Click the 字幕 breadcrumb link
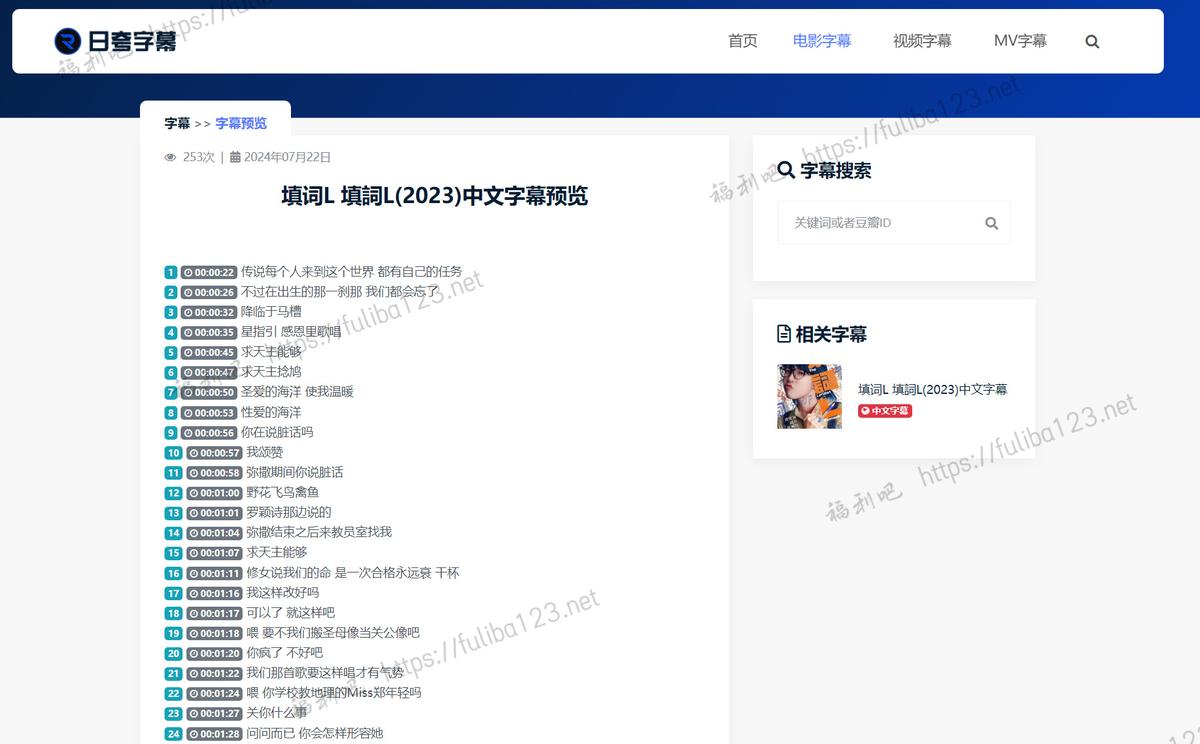Image resolution: width=1200 pixels, height=744 pixels. pos(177,123)
